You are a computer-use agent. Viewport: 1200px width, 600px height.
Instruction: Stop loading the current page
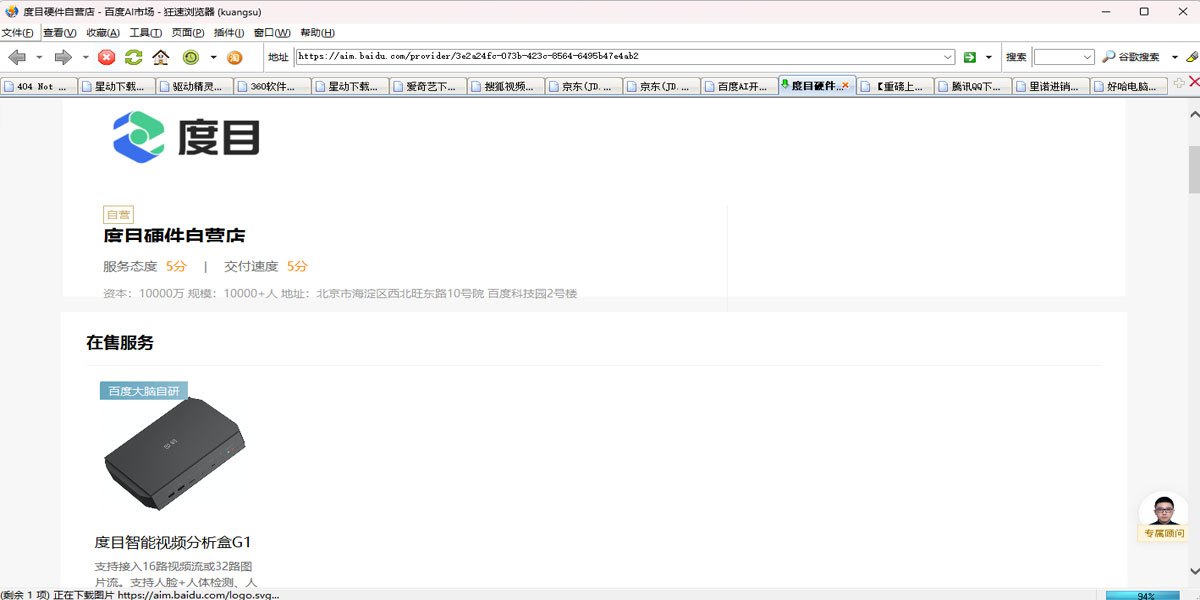(x=106, y=57)
